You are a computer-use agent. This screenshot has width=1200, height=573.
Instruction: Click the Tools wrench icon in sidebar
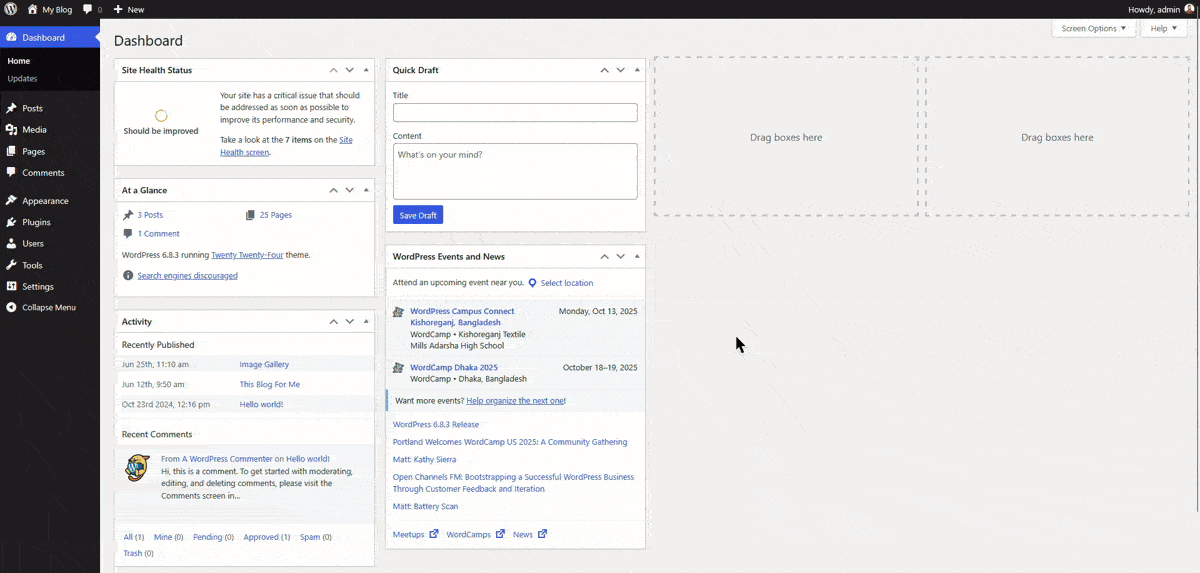pos(11,265)
